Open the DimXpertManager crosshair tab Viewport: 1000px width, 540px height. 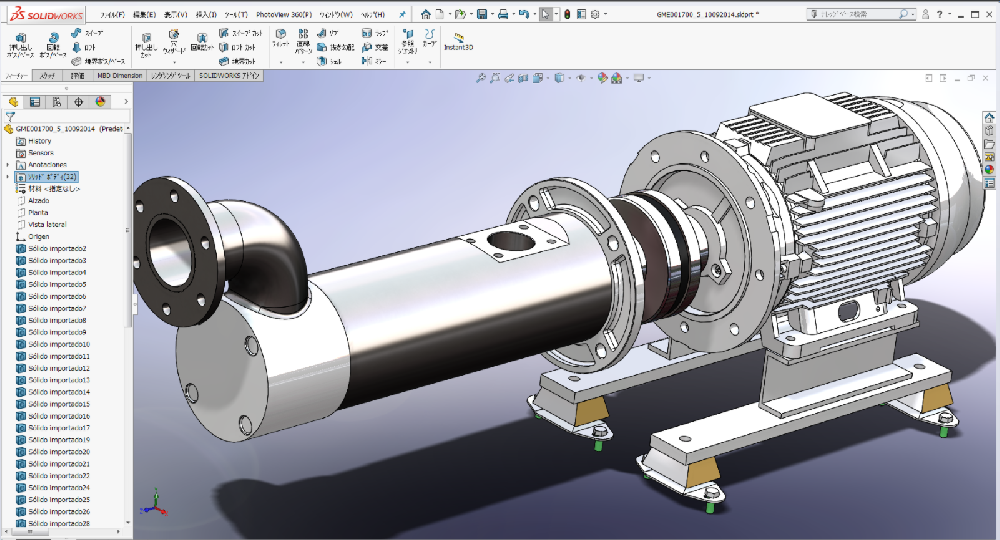(79, 101)
